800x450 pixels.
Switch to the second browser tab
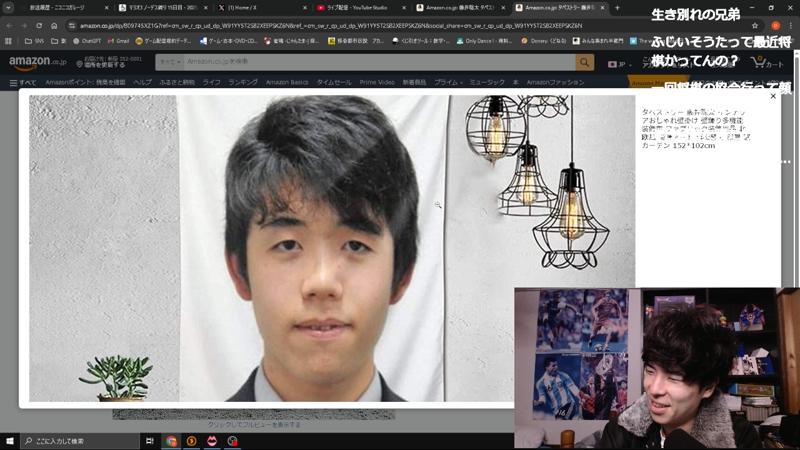163,8
